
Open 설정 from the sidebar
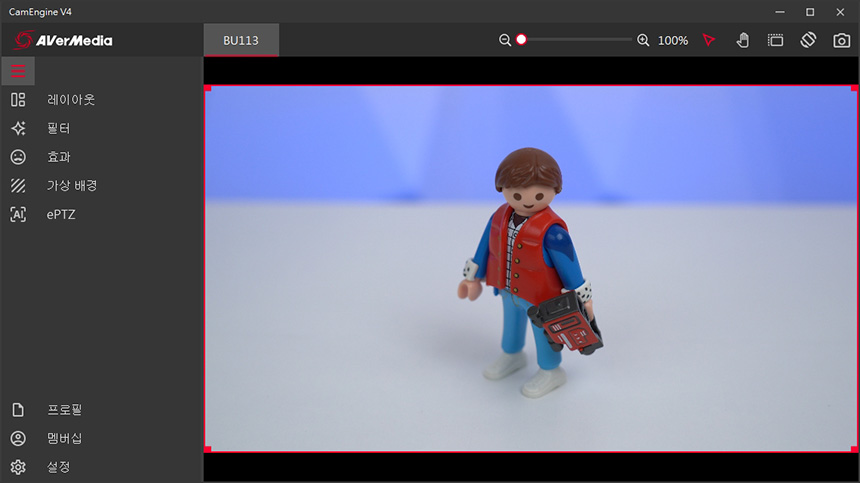(x=58, y=467)
